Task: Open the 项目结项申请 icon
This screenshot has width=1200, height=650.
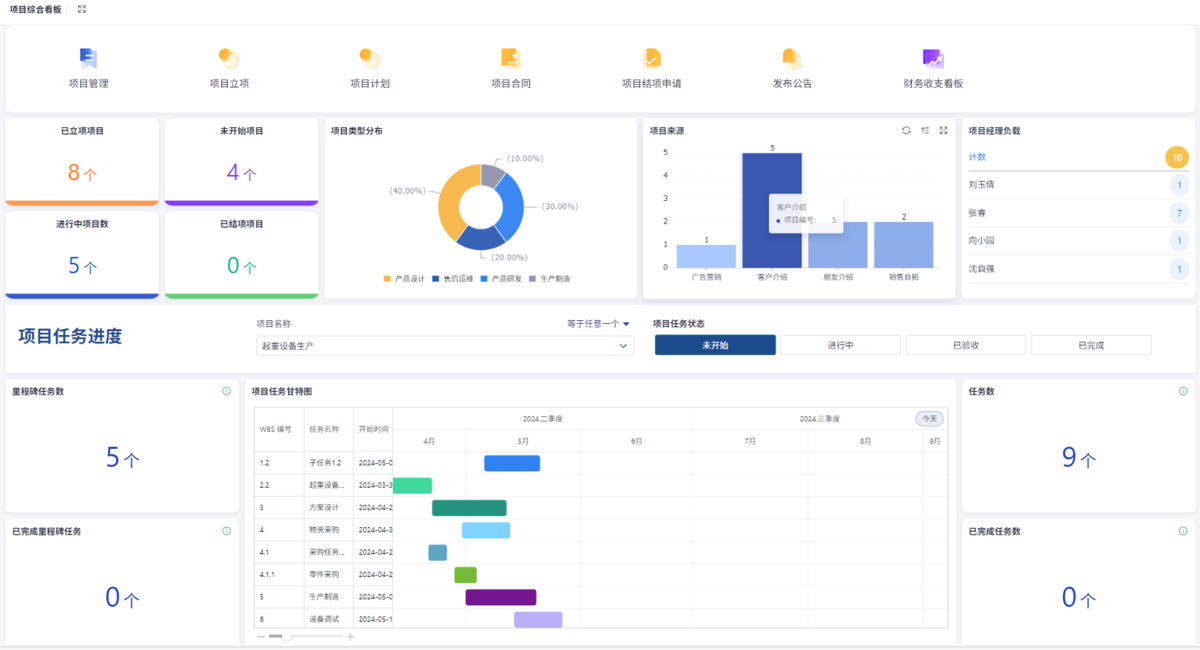Action: click(x=652, y=59)
